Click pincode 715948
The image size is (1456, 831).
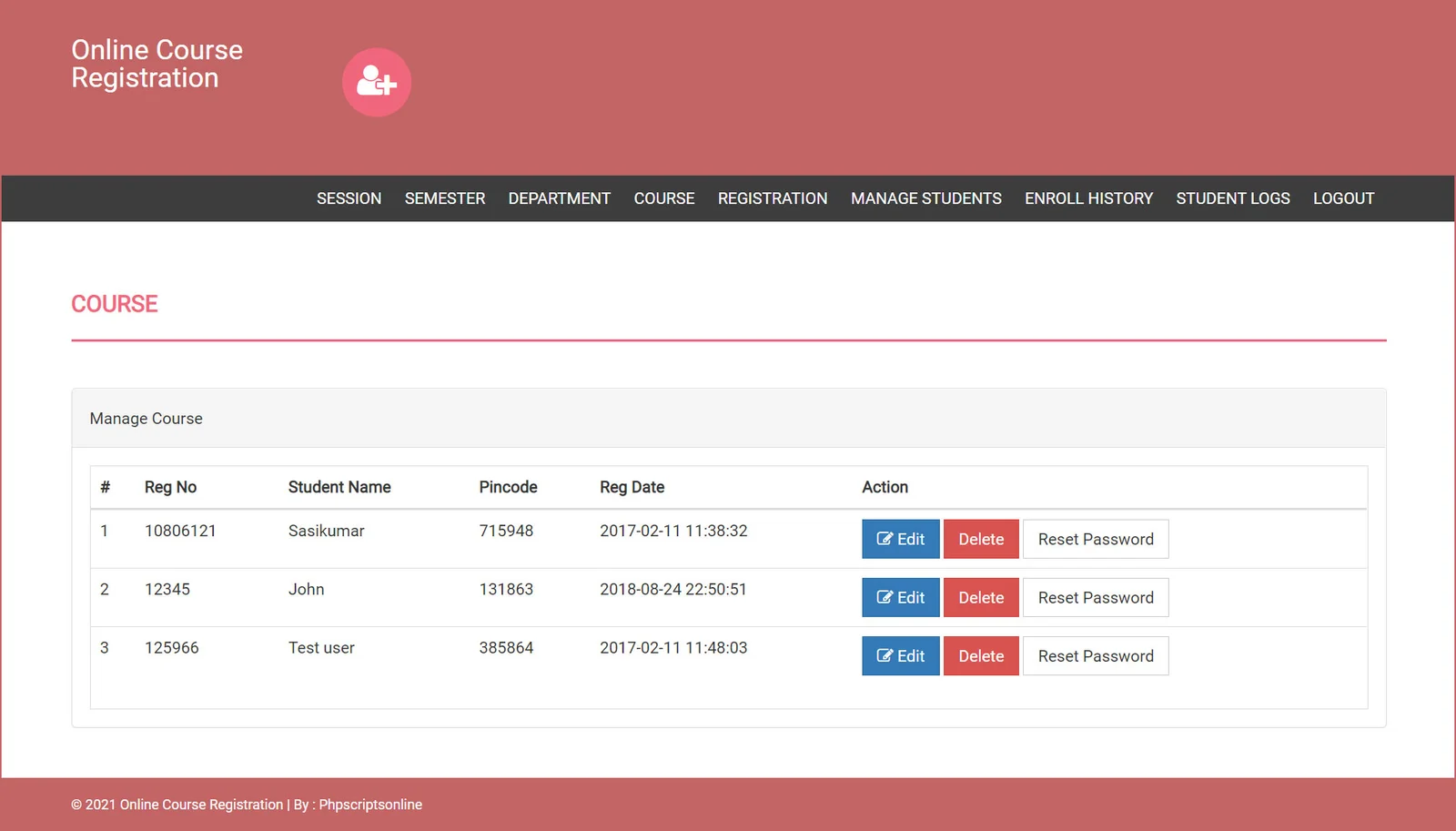[x=506, y=531]
